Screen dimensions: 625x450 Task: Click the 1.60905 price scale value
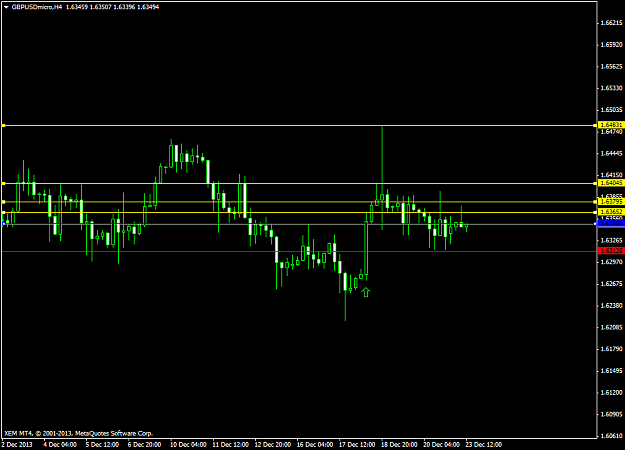click(611, 415)
